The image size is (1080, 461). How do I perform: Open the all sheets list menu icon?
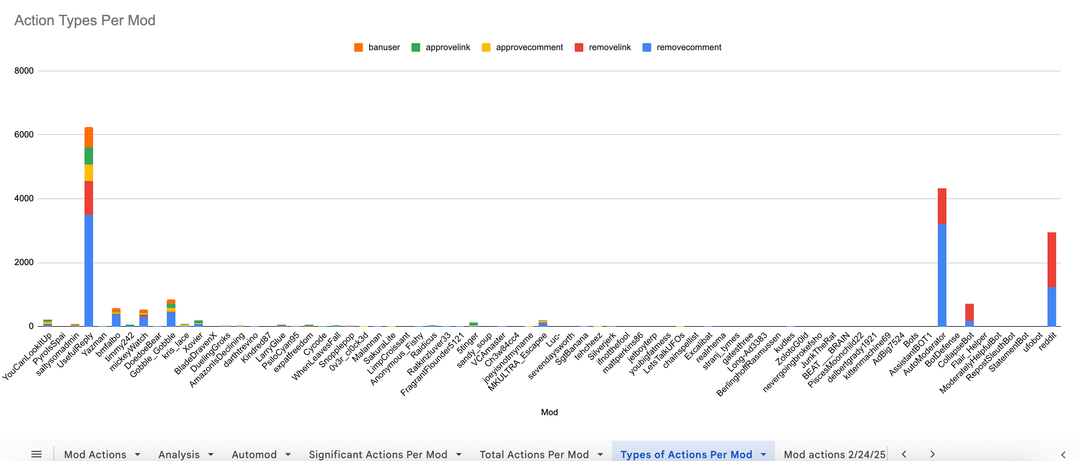tap(36, 454)
